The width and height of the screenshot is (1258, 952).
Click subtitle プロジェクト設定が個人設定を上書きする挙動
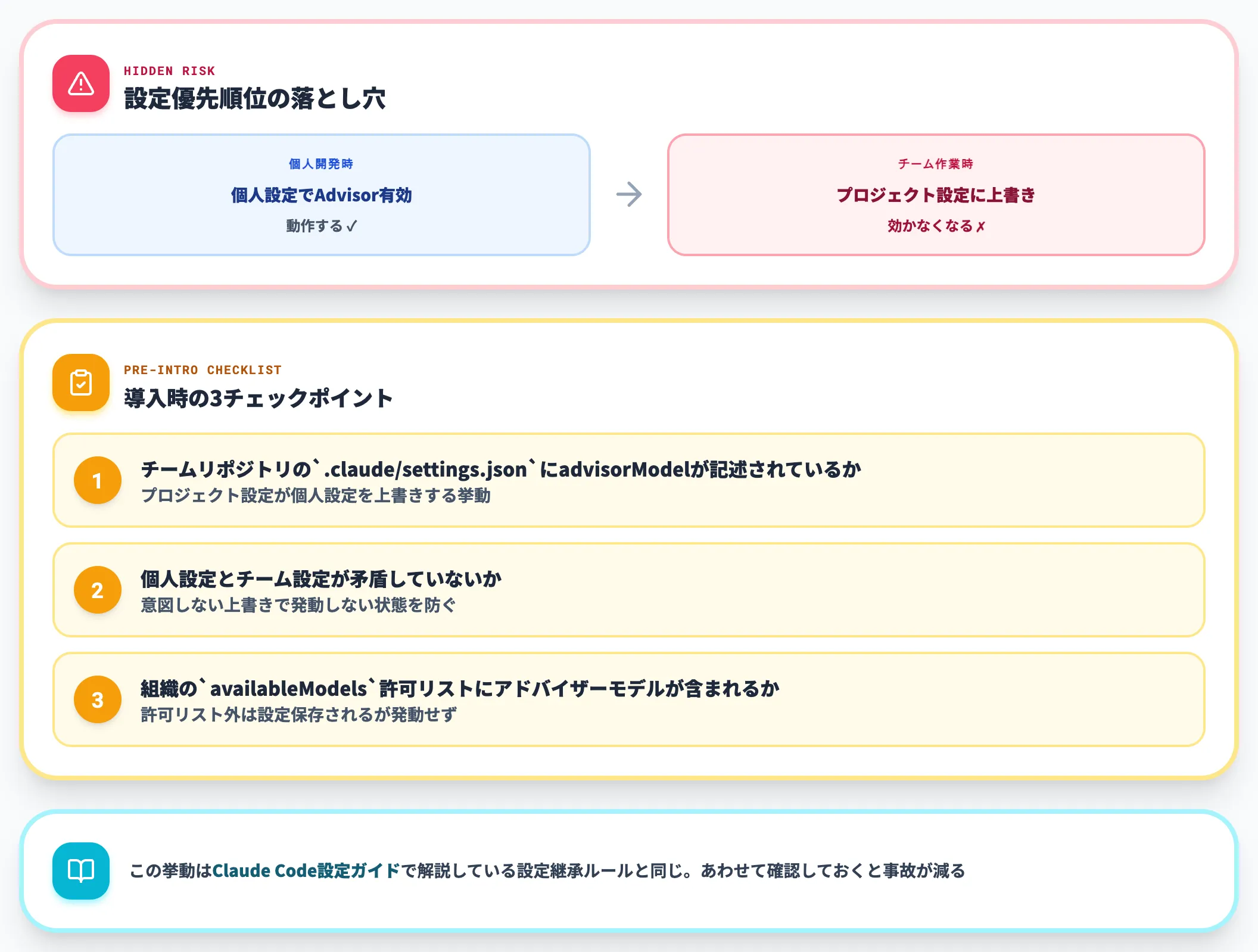(316, 496)
